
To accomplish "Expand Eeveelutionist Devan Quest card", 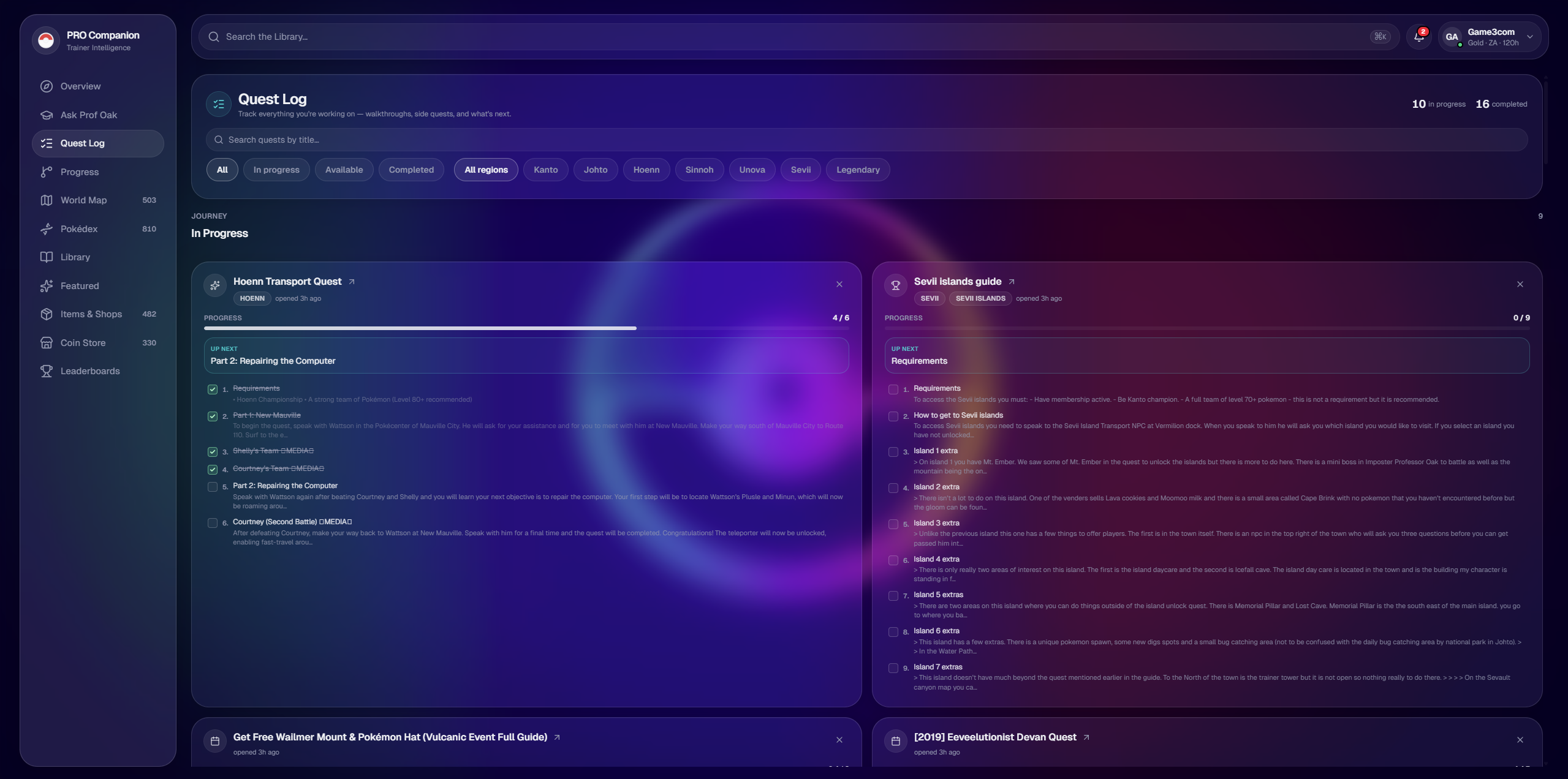I will (x=994, y=737).
